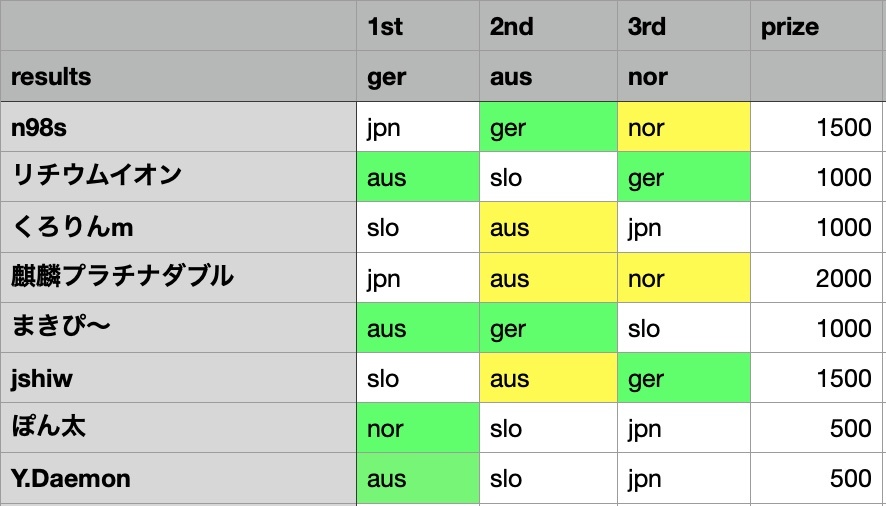886x506 pixels.
Task: Click the prize column header
Action: [x=816, y=26]
